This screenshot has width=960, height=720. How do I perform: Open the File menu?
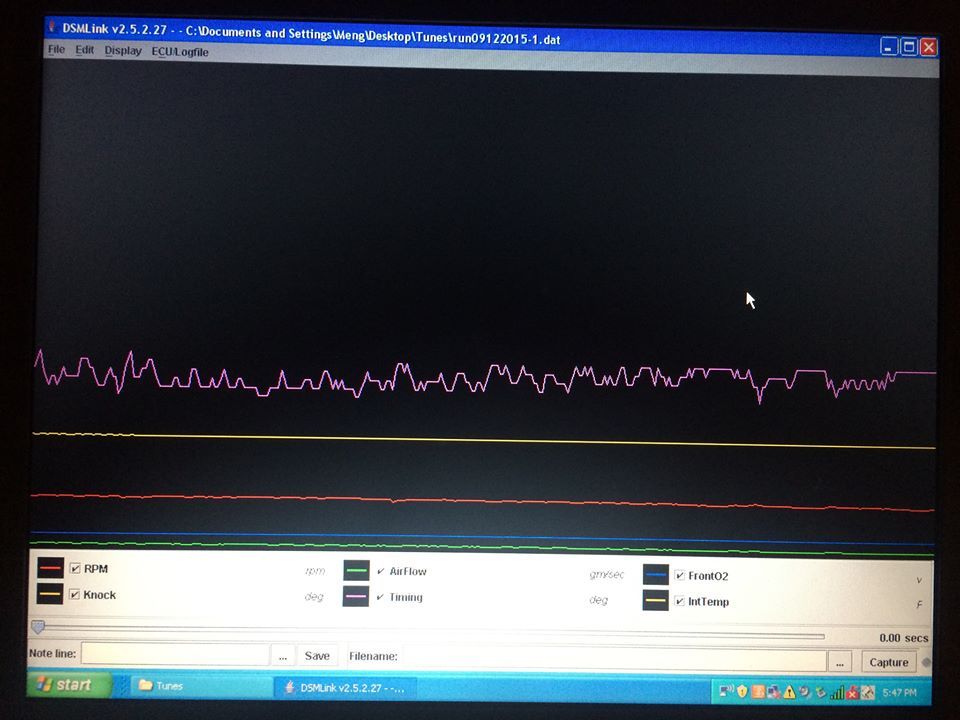point(56,50)
